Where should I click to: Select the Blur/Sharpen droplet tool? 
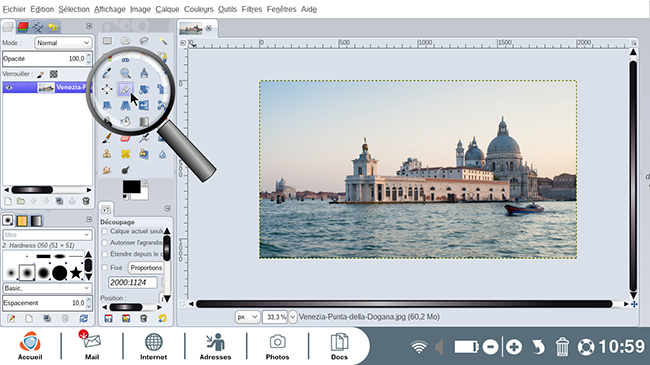[x=162, y=154]
